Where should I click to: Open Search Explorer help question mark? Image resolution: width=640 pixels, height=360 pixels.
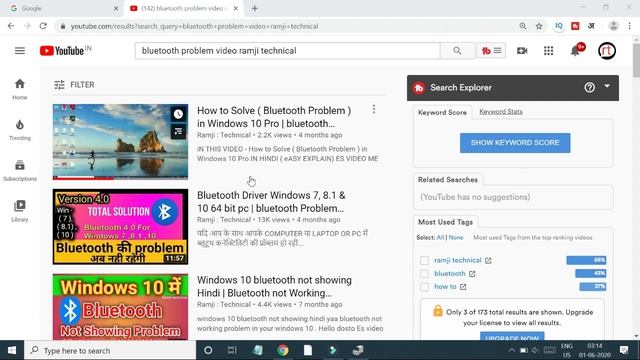point(589,87)
